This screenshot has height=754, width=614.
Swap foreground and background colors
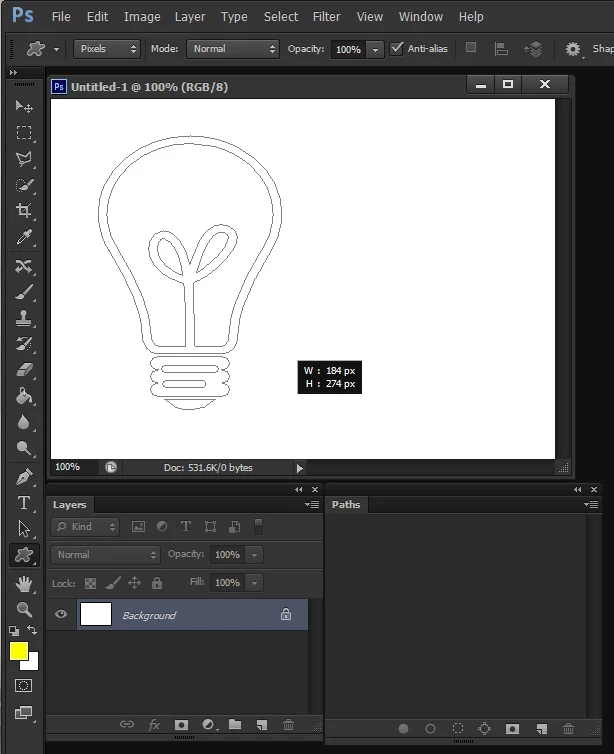click(32, 629)
